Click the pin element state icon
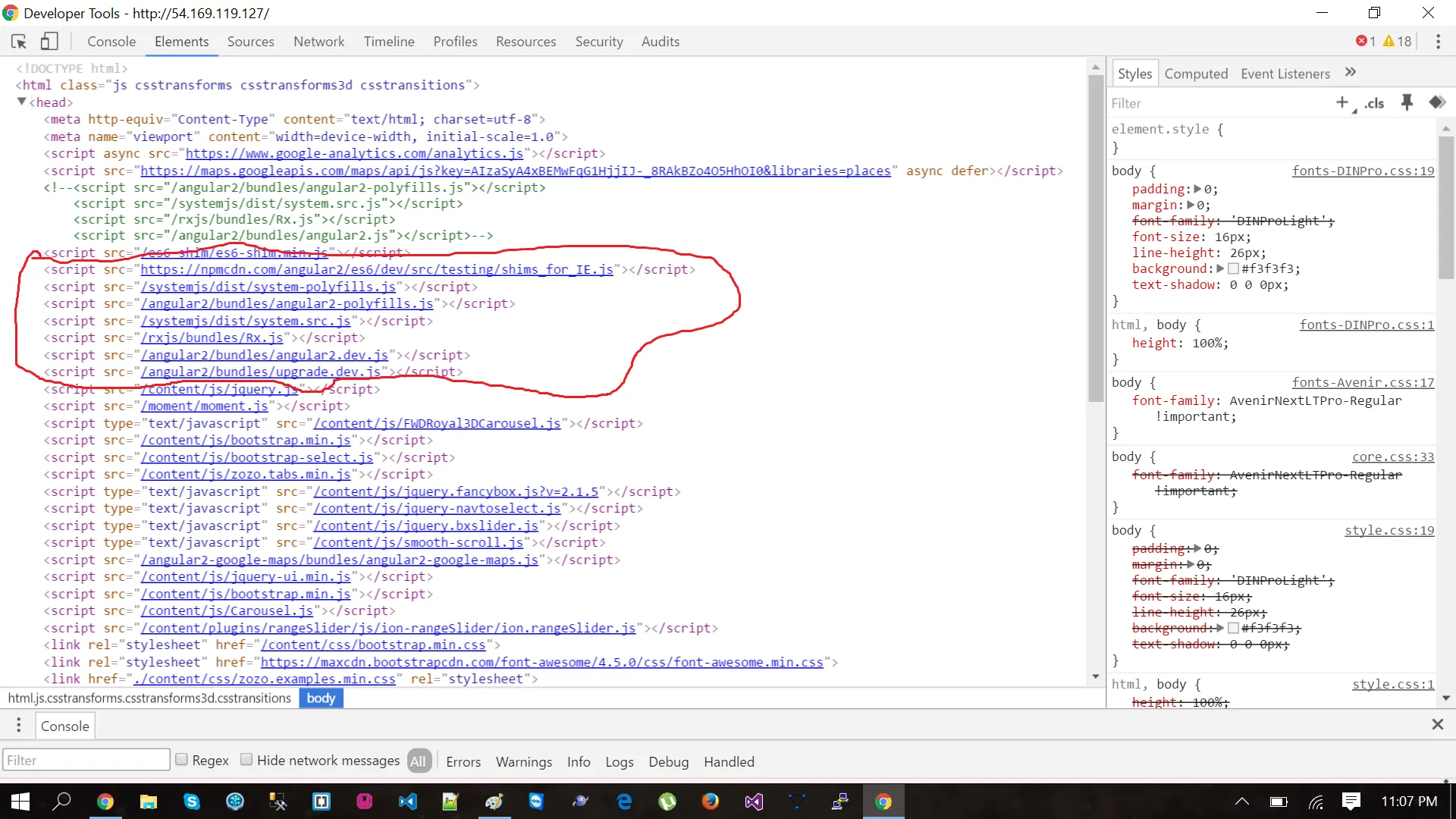Image resolution: width=1456 pixels, height=819 pixels. [x=1407, y=102]
